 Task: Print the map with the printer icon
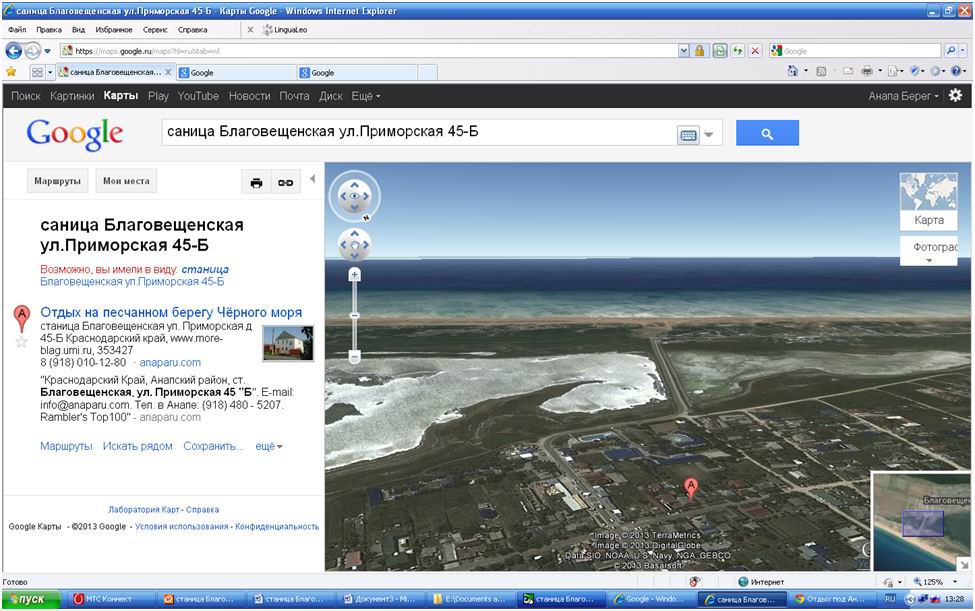(256, 183)
